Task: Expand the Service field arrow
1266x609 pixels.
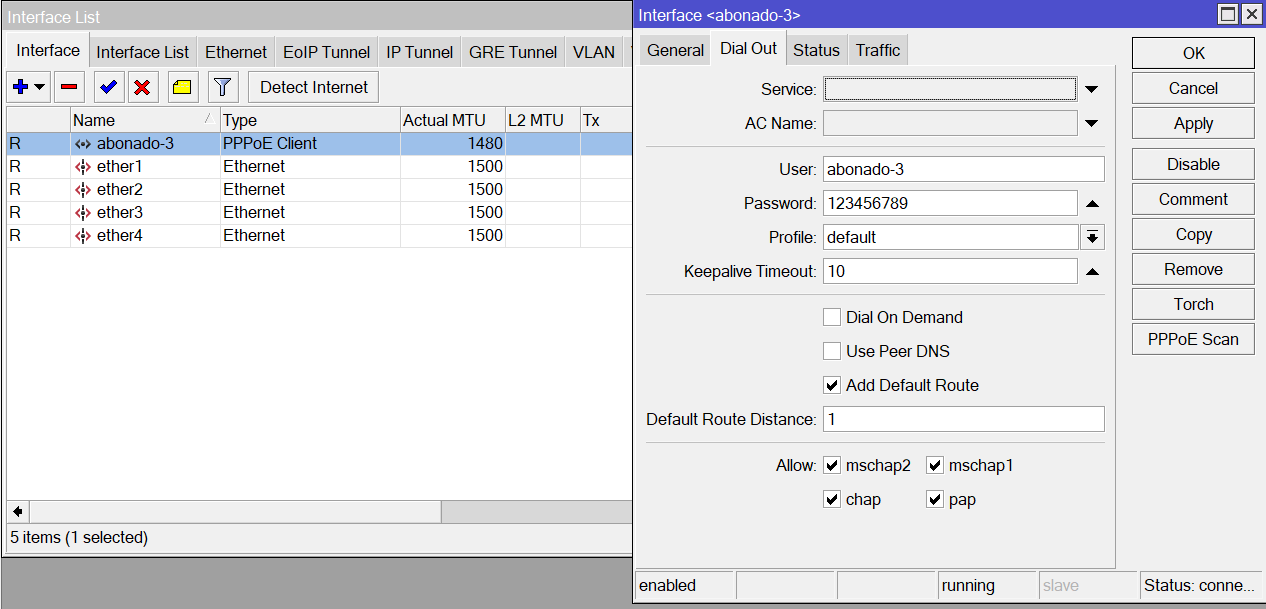Action: (x=1092, y=90)
